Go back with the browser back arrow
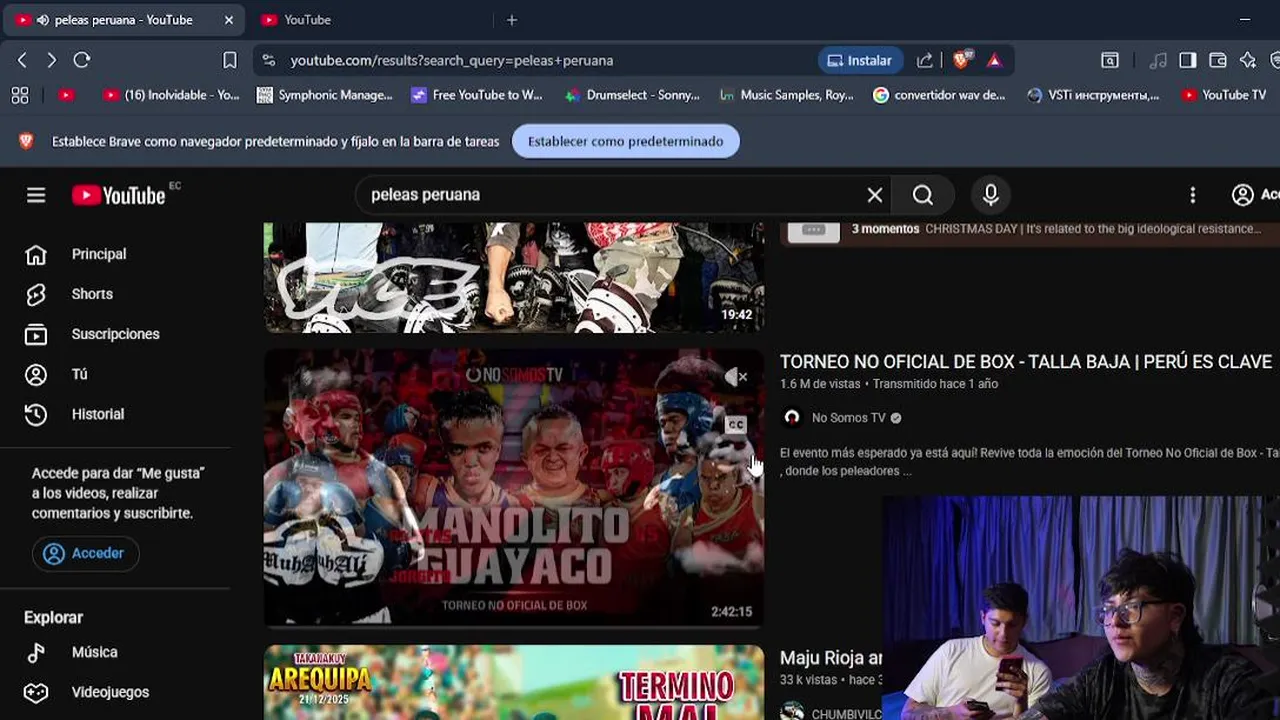 click(22, 60)
